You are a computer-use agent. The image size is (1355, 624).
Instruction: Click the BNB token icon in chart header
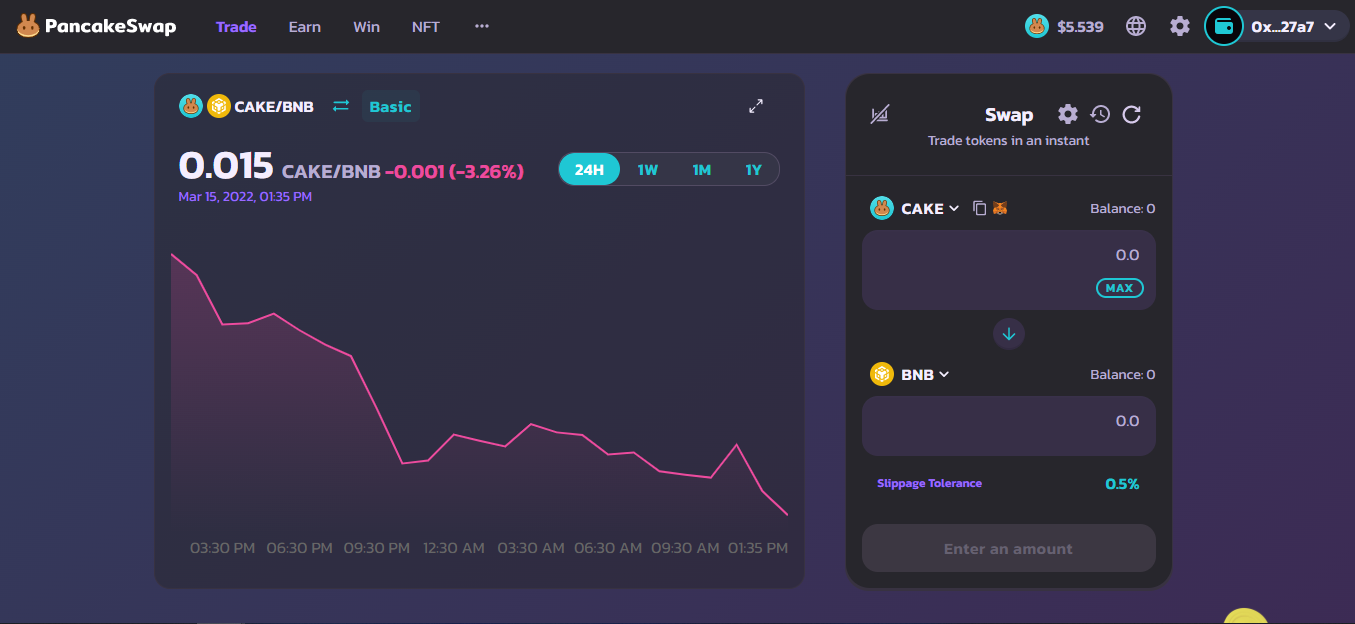(x=218, y=106)
